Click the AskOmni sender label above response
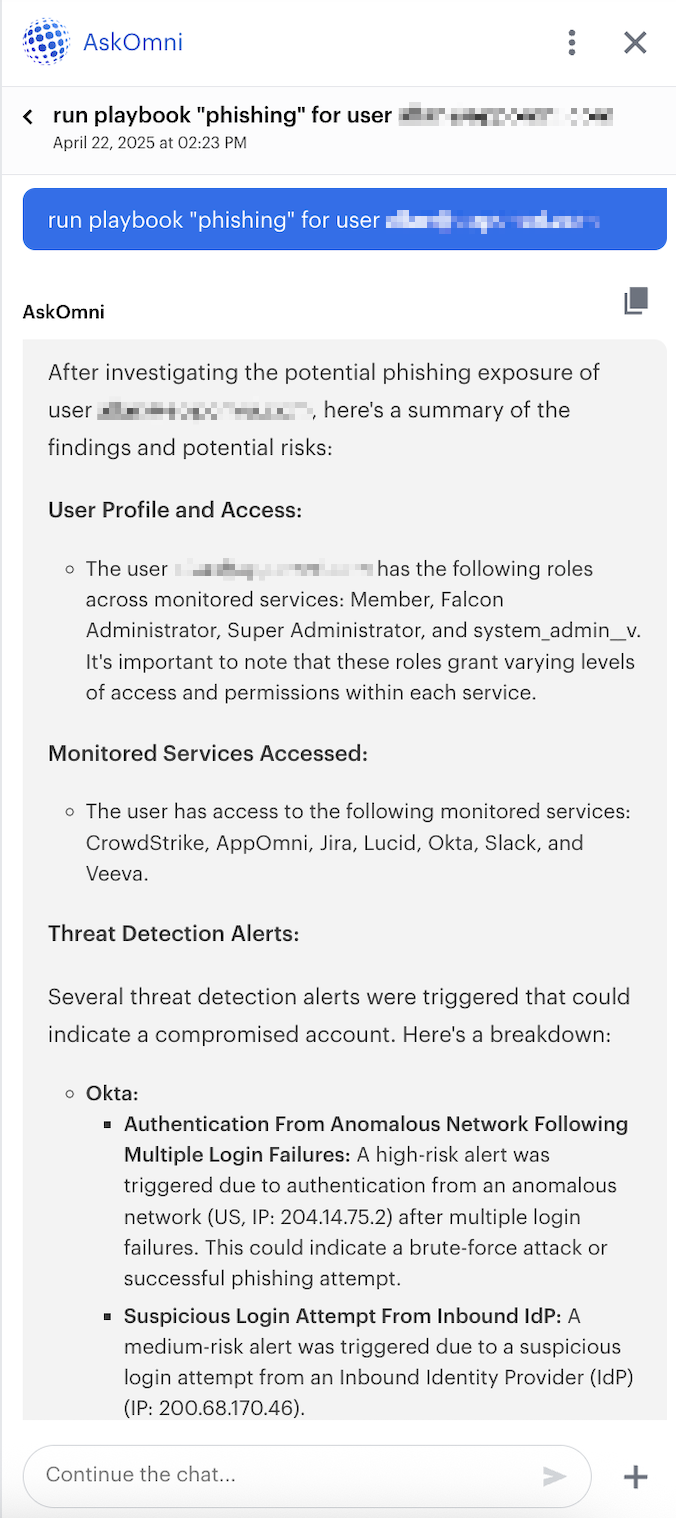The image size is (676, 1518). tap(63, 312)
